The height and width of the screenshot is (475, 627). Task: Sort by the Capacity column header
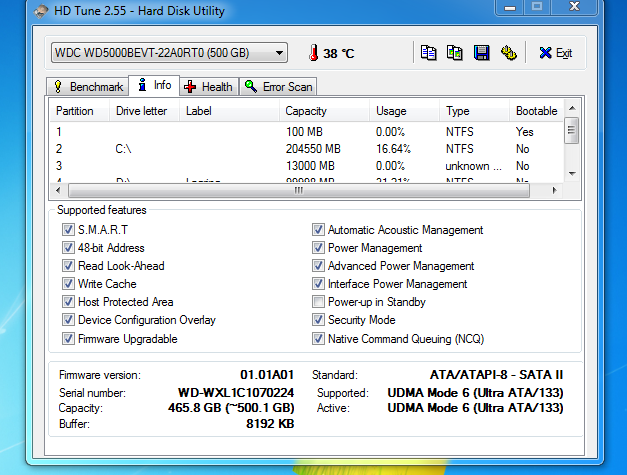[324, 111]
